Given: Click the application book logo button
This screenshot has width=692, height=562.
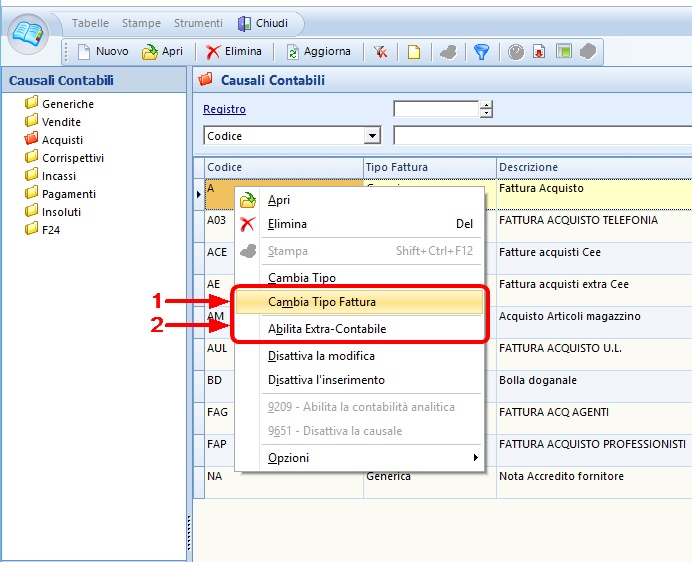Looking at the screenshot, I should [30, 34].
